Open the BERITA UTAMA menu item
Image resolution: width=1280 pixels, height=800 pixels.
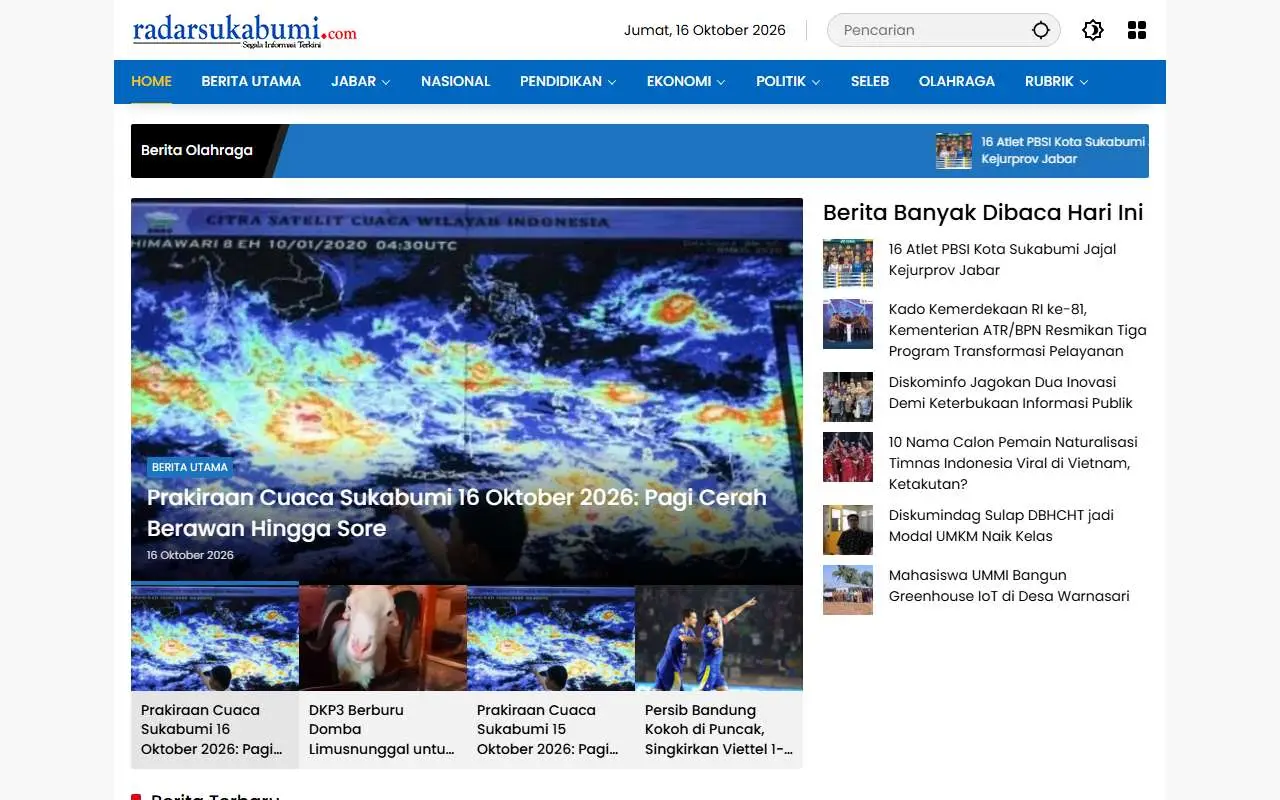pyautogui.click(x=251, y=81)
